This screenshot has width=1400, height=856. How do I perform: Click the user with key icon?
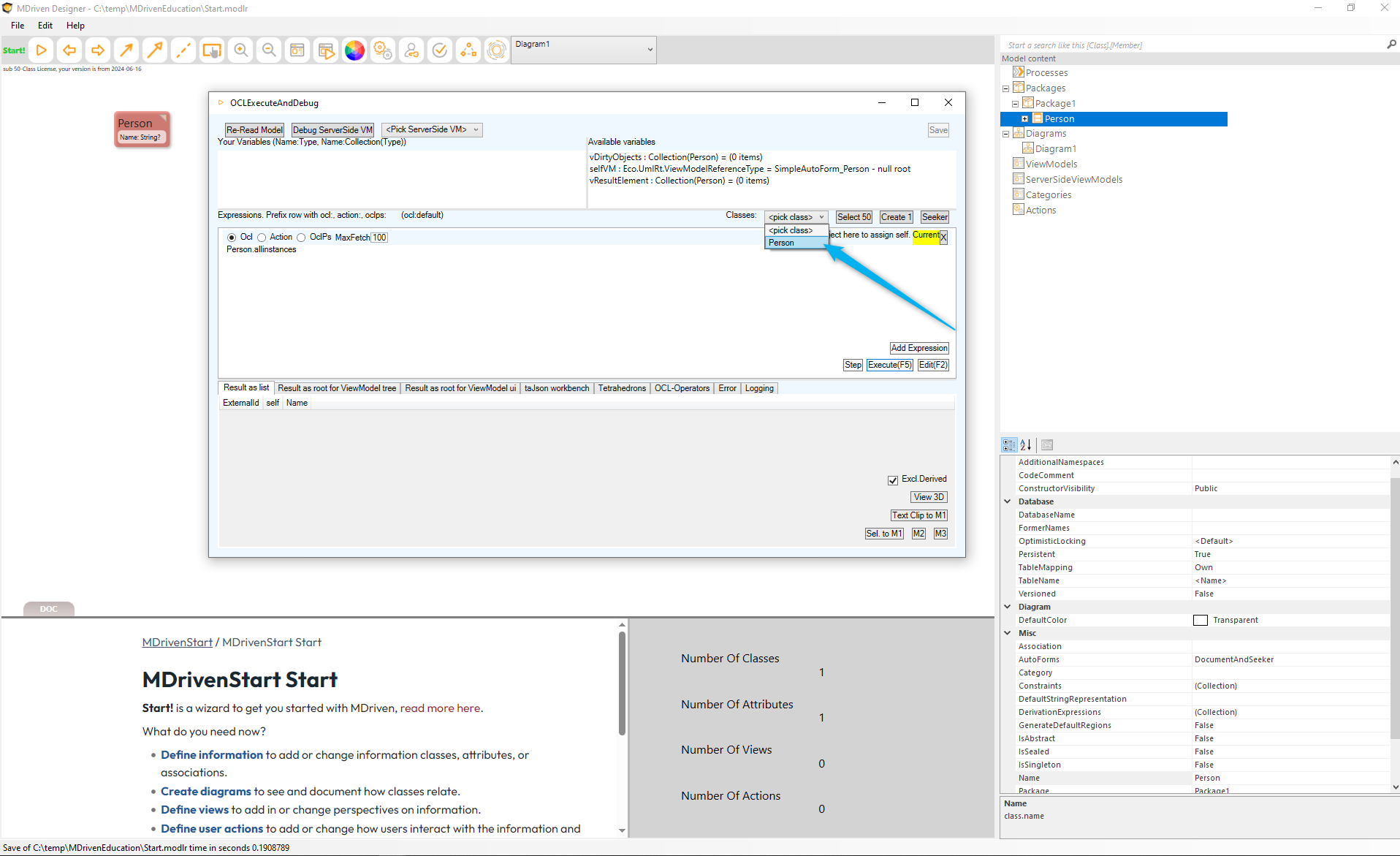(x=411, y=50)
